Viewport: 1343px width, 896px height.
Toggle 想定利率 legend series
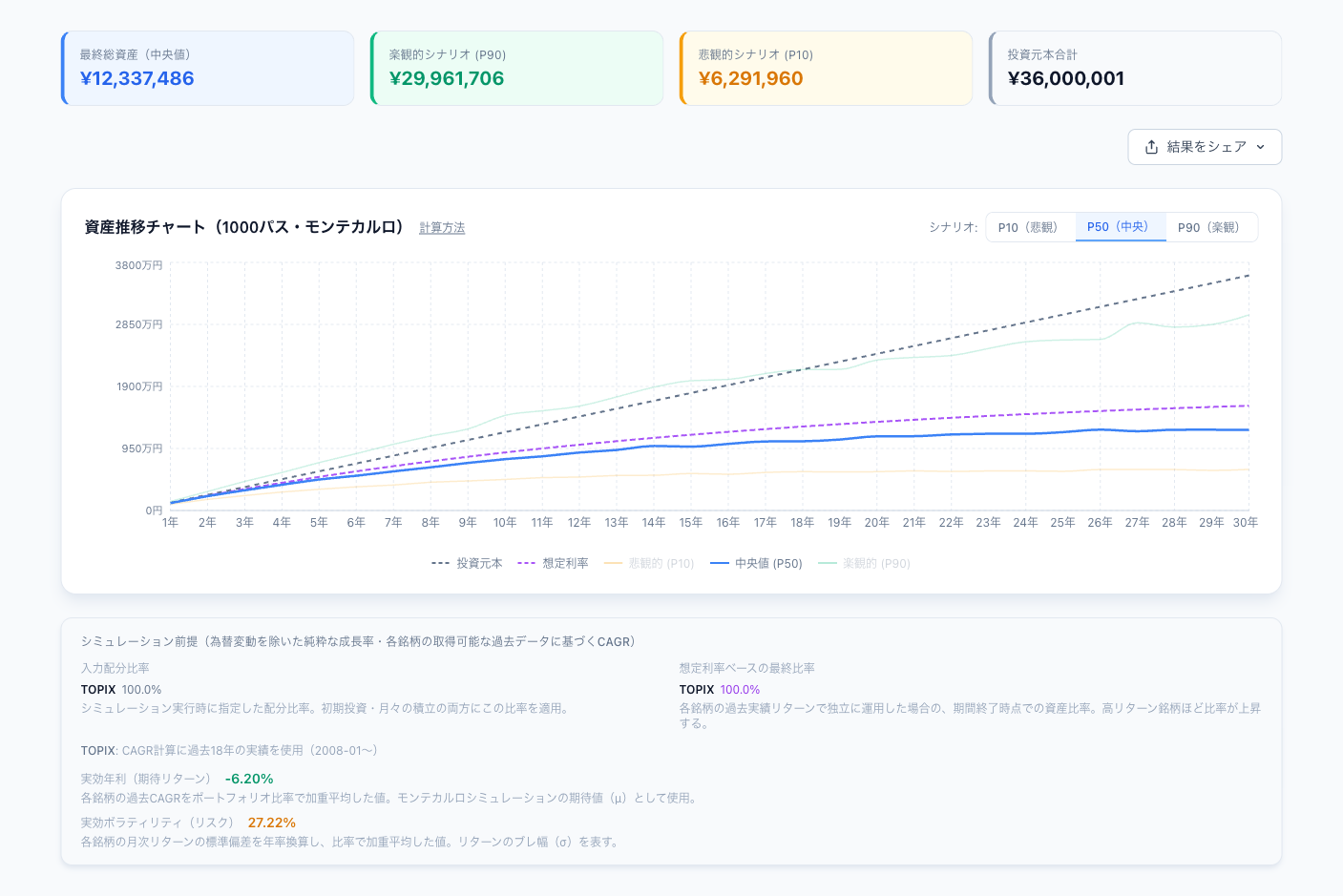click(x=553, y=564)
